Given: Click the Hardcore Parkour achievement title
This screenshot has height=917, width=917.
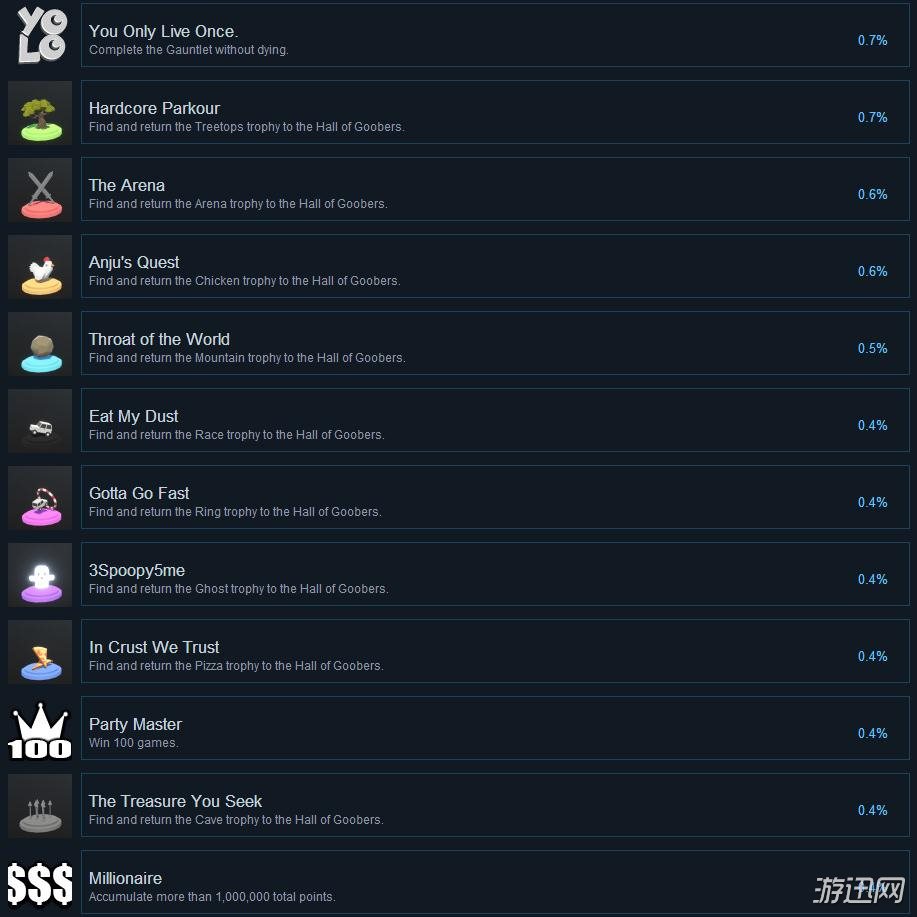Looking at the screenshot, I should (154, 108).
